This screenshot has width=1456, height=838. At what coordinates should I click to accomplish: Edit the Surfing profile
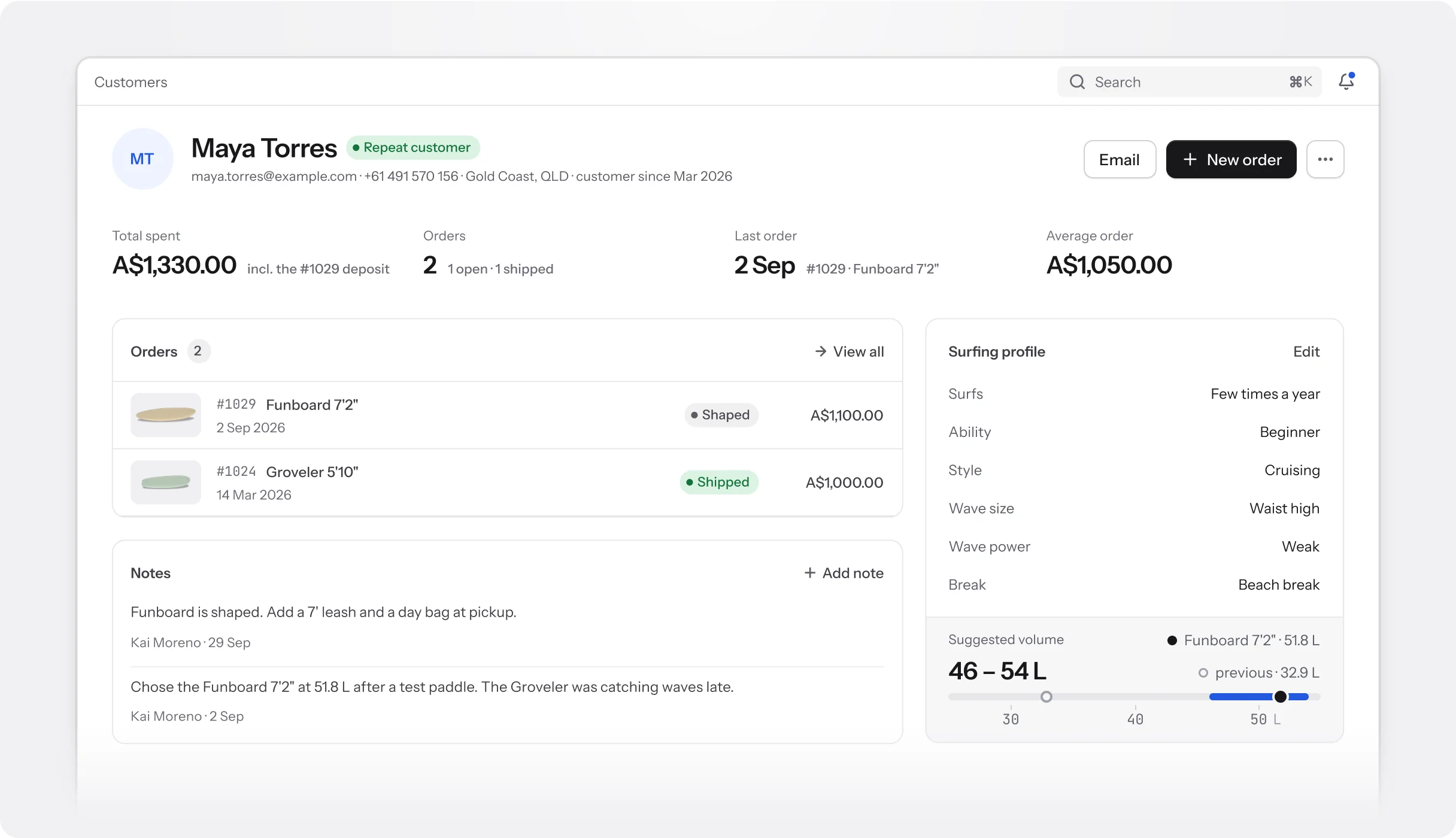pos(1306,351)
